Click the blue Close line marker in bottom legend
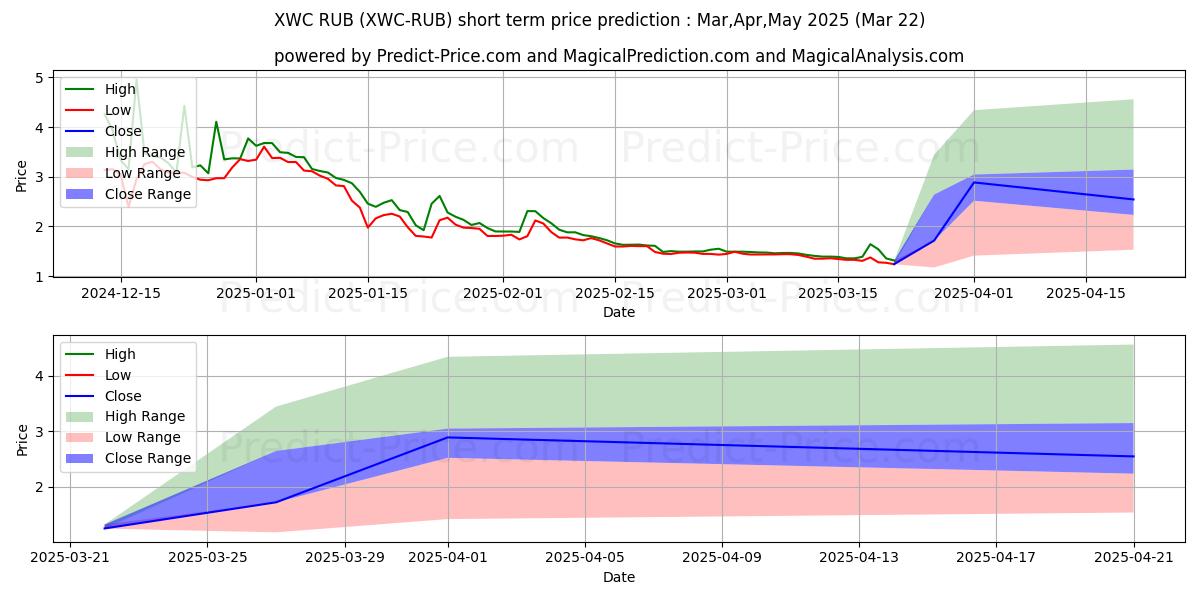1200x600 pixels. pyautogui.click(x=82, y=396)
